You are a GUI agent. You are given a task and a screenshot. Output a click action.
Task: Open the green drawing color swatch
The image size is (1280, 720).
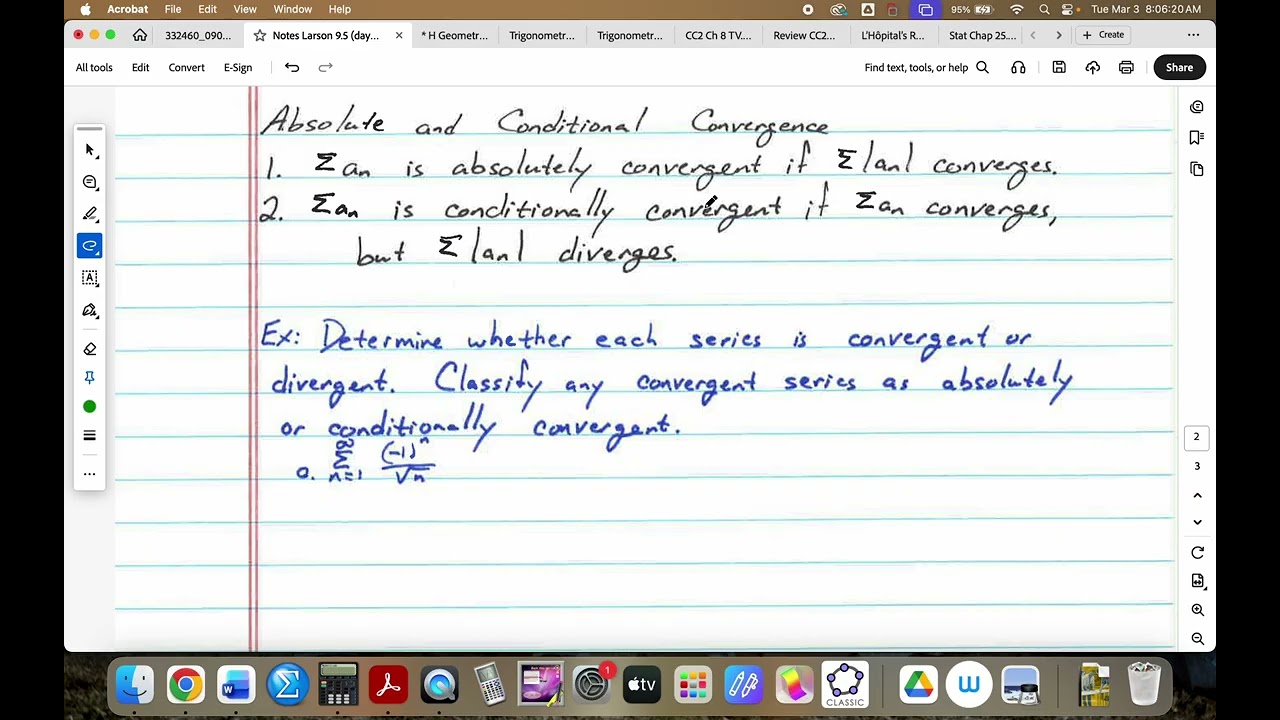tap(90, 407)
